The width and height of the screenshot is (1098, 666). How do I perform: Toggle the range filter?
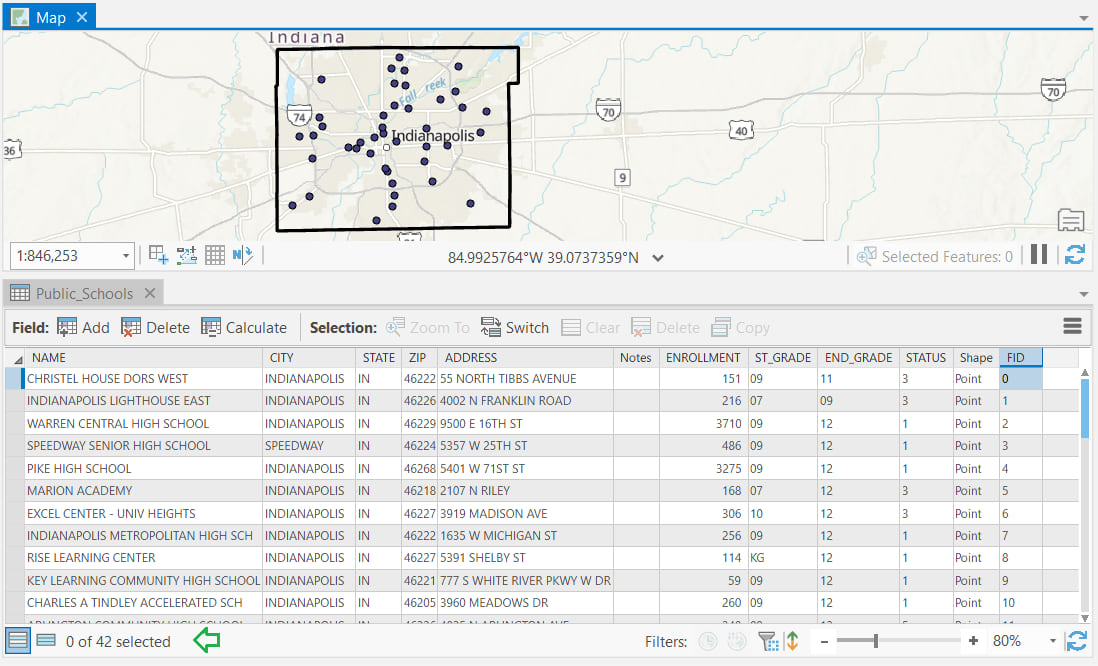click(x=737, y=641)
